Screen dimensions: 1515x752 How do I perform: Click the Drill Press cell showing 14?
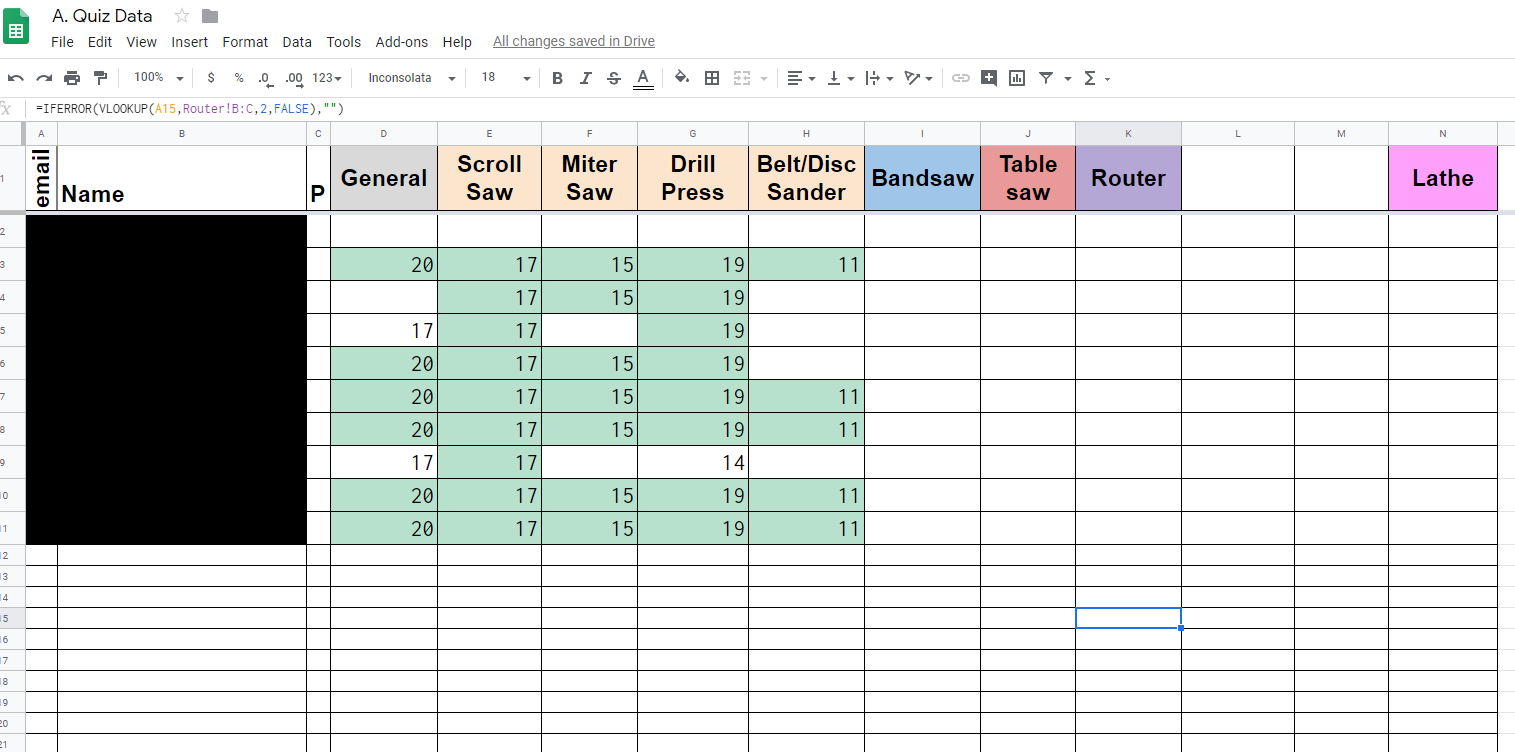693,462
